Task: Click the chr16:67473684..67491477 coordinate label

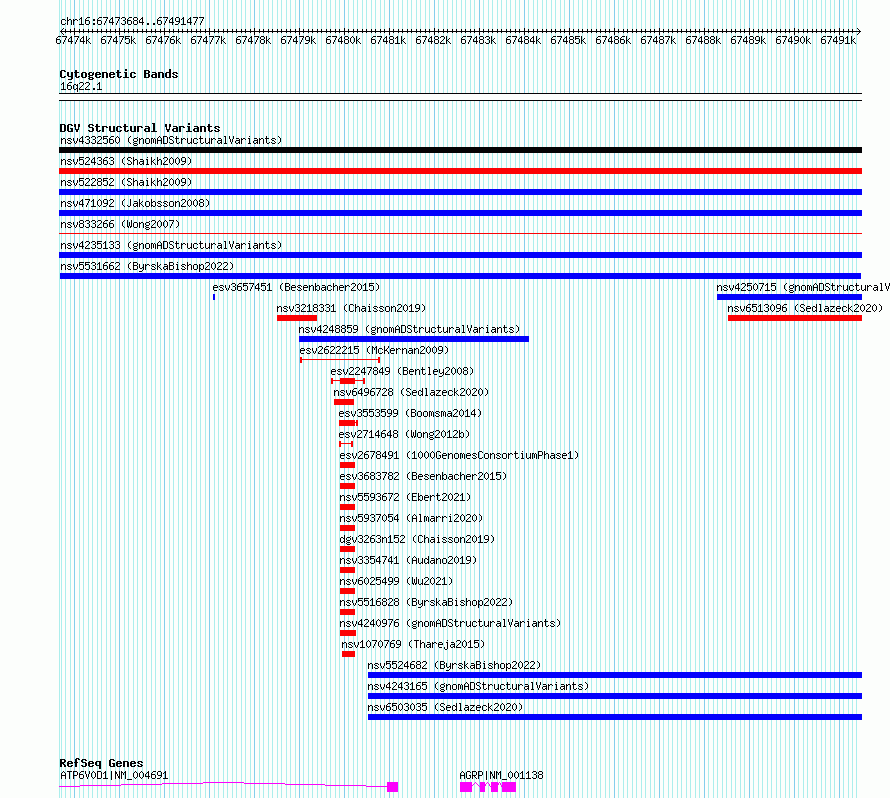Action: [x=132, y=21]
